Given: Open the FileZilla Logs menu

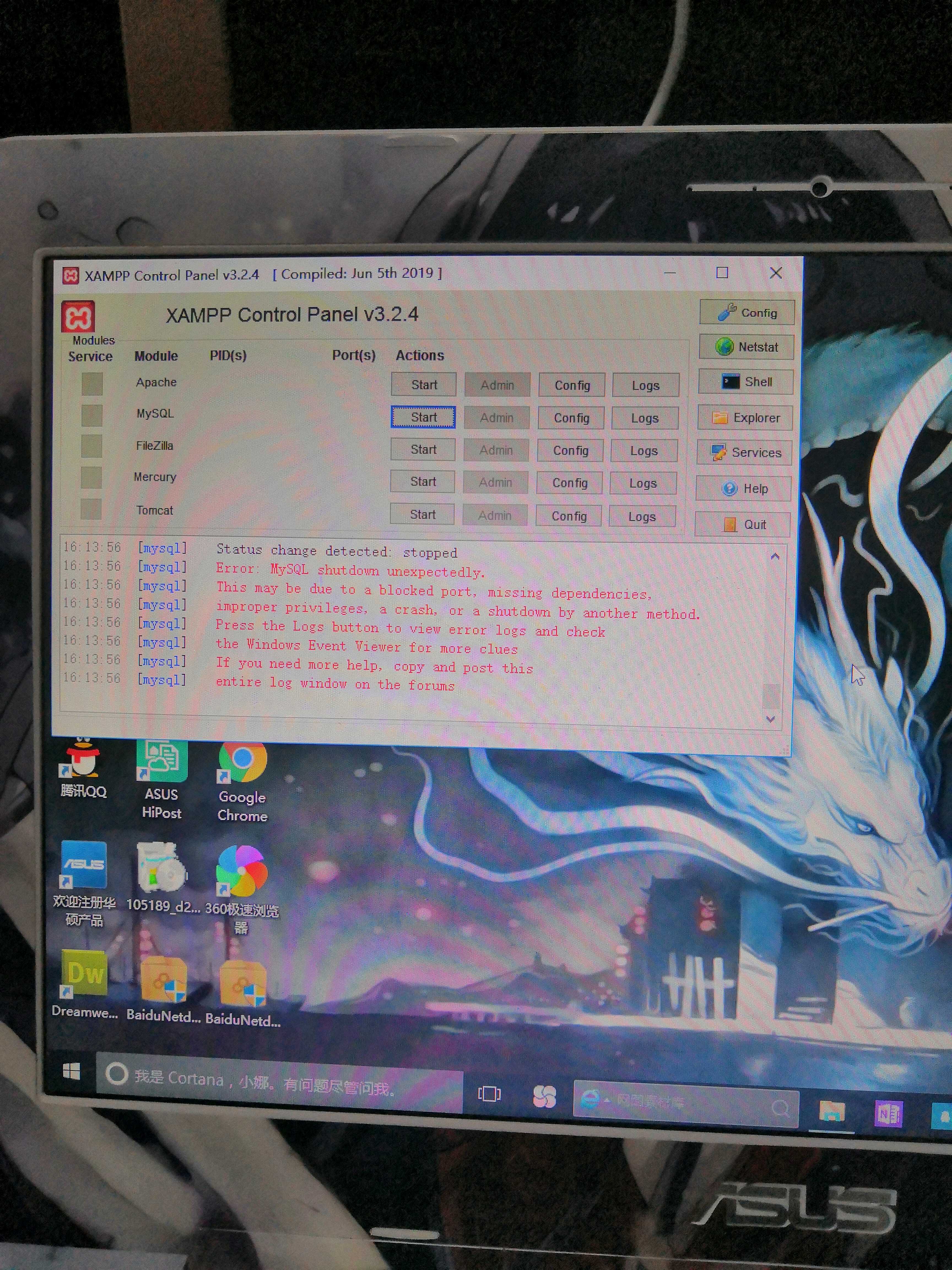Looking at the screenshot, I should 644,451.
